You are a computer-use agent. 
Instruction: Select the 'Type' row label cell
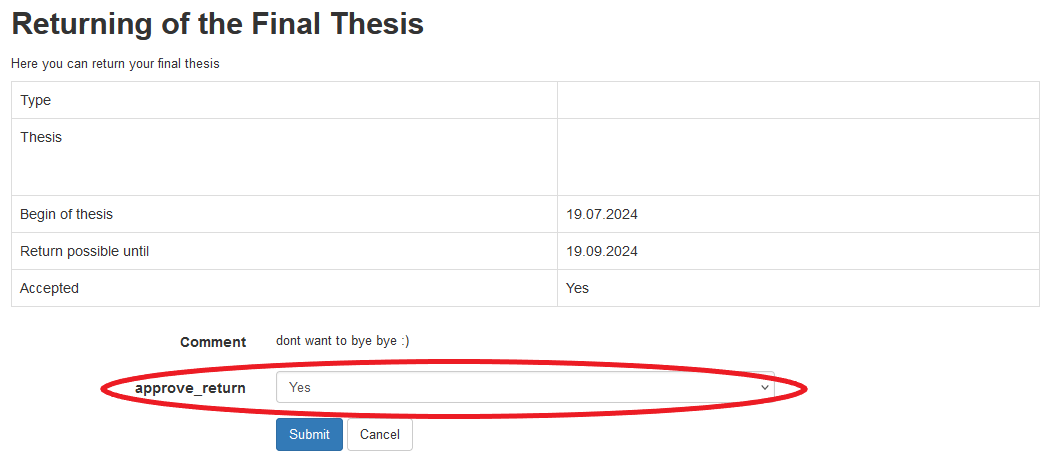click(36, 100)
